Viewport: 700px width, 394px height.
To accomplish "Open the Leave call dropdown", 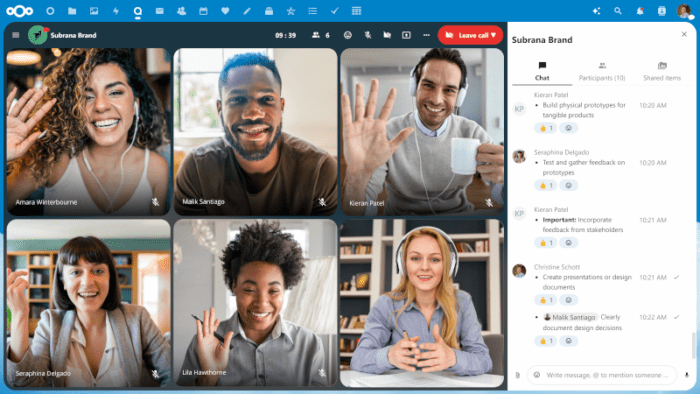I will point(470,35).
